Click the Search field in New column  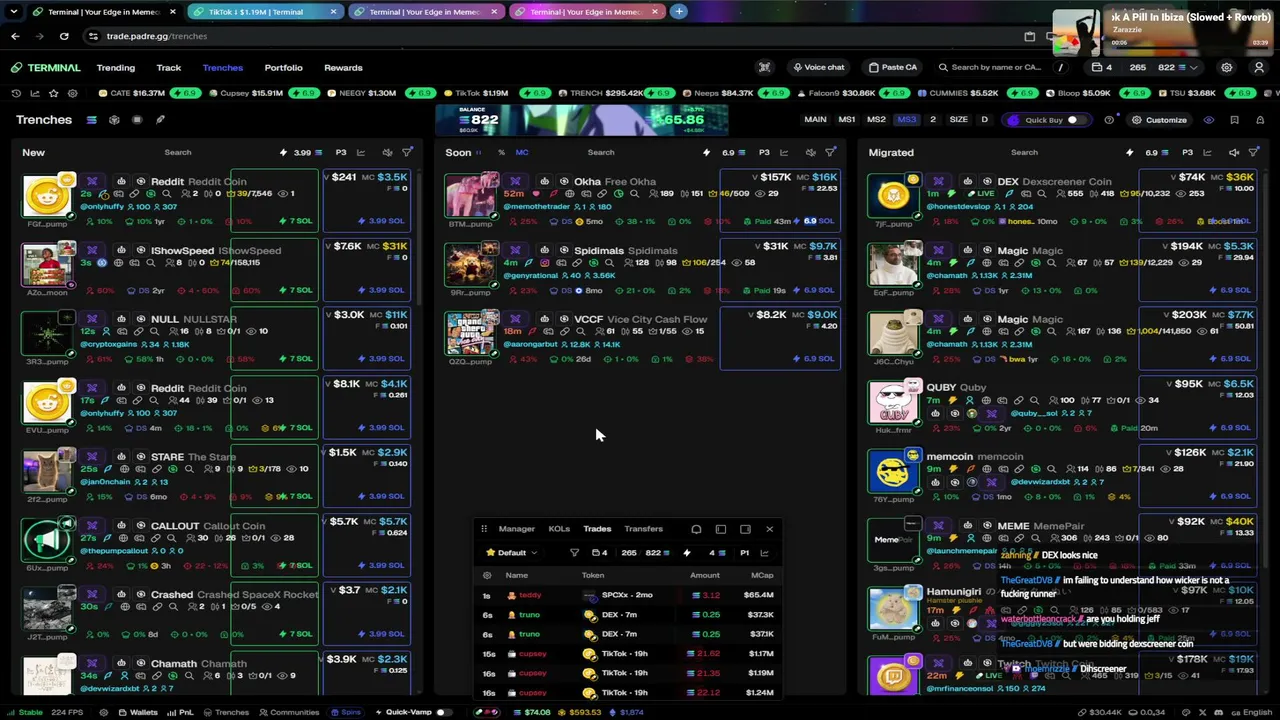(x=178, y=153)
